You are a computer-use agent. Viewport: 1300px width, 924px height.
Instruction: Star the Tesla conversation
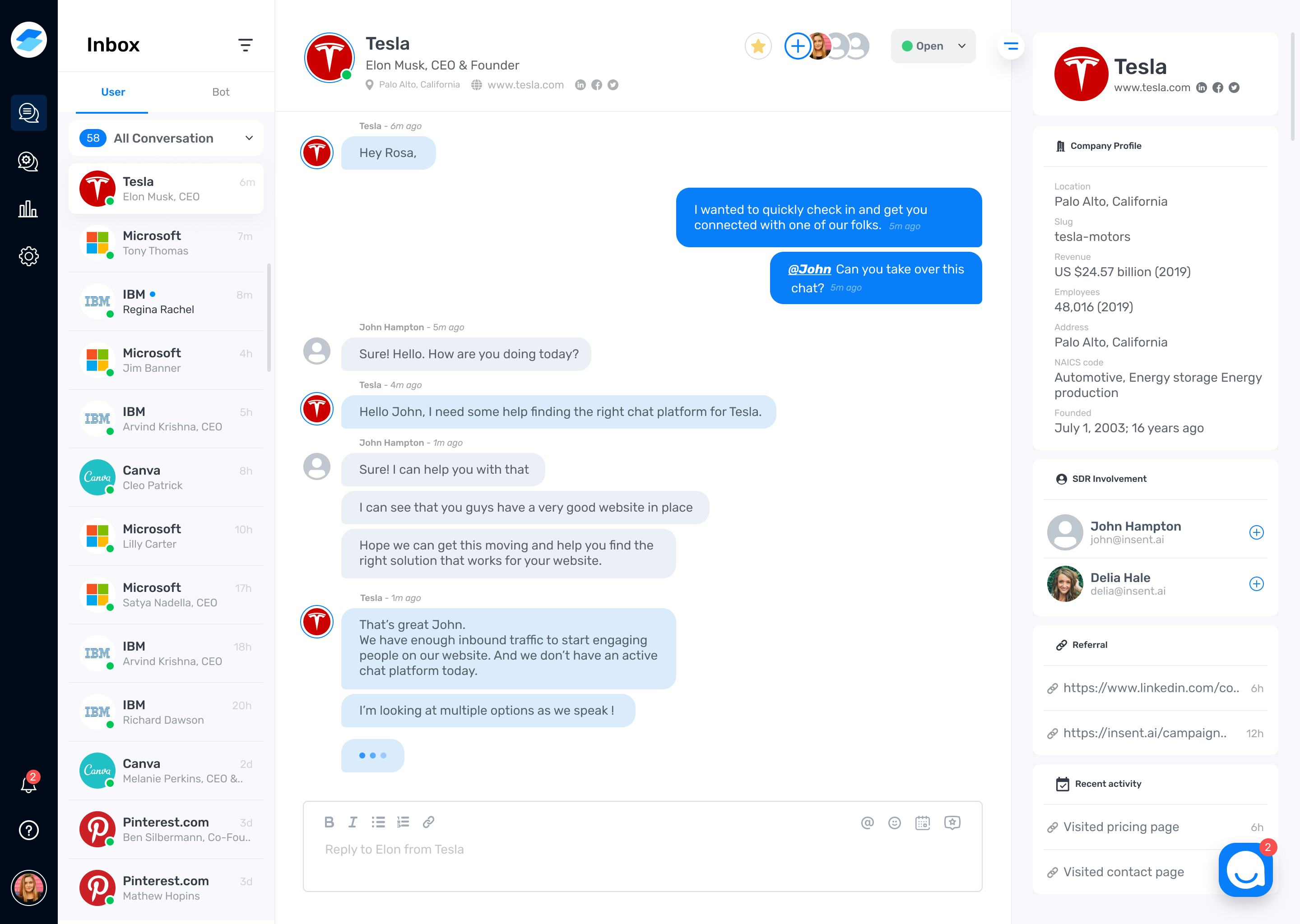(x=758, y=46)
